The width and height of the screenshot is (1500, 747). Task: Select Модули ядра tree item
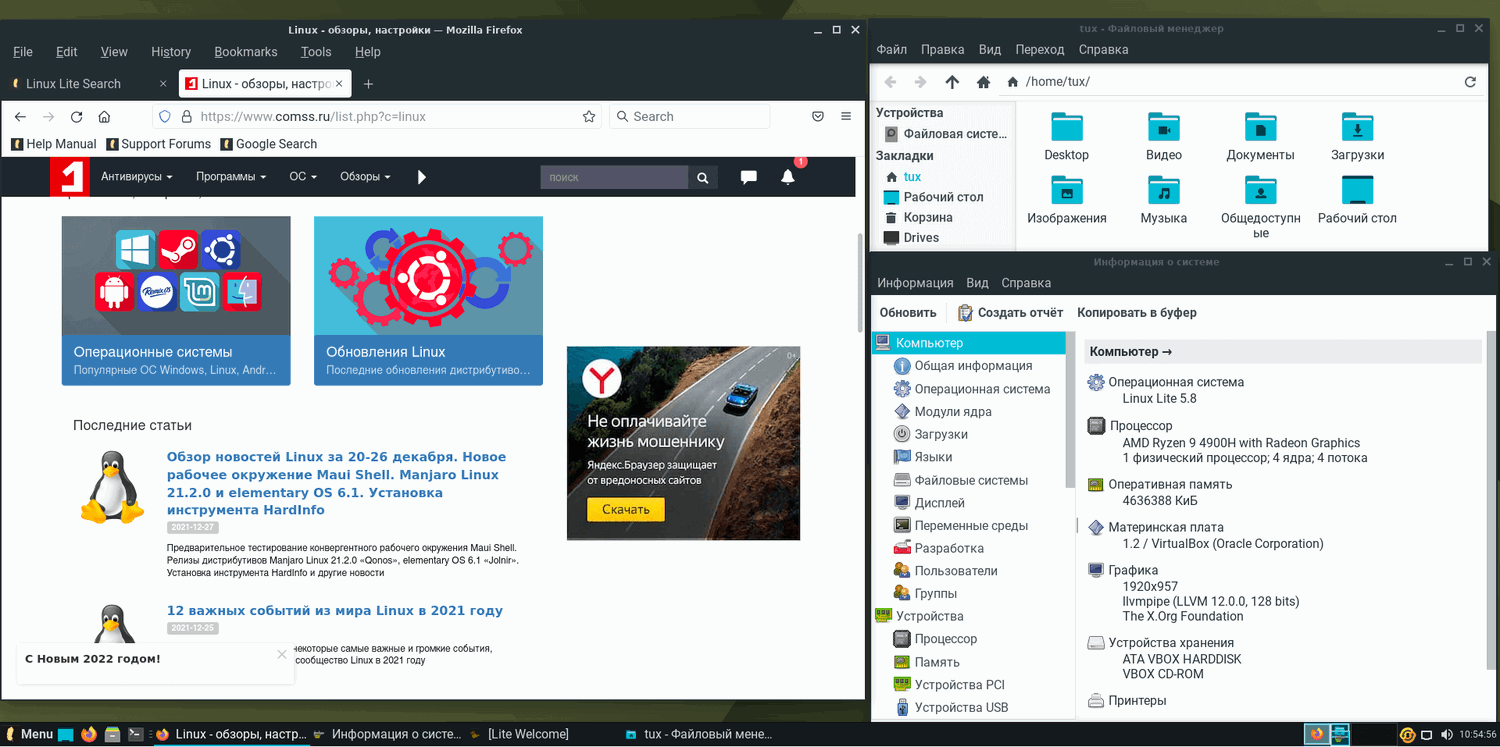[x=942, y=412]
